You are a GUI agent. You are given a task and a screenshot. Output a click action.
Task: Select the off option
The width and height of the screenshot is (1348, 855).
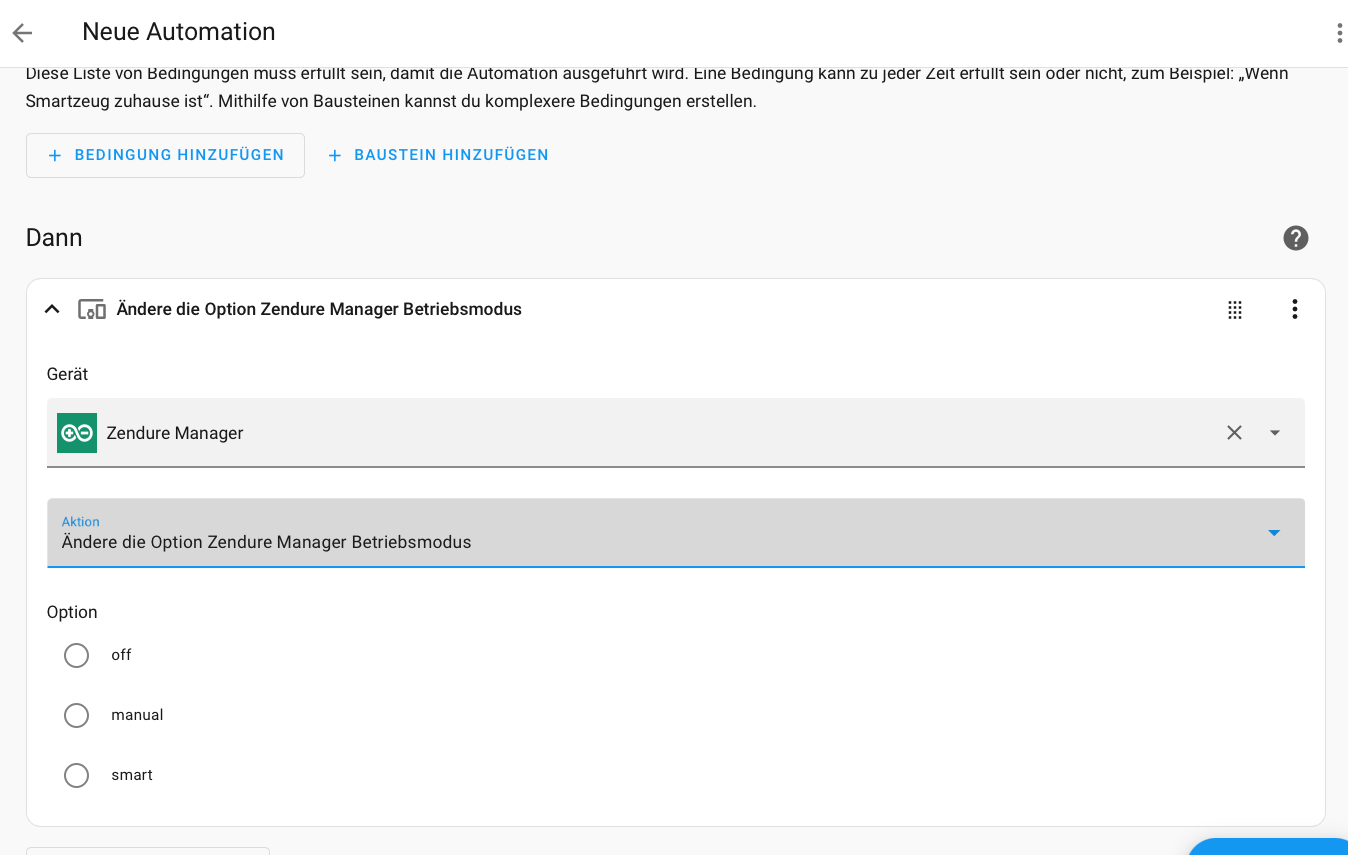(76, 655)
